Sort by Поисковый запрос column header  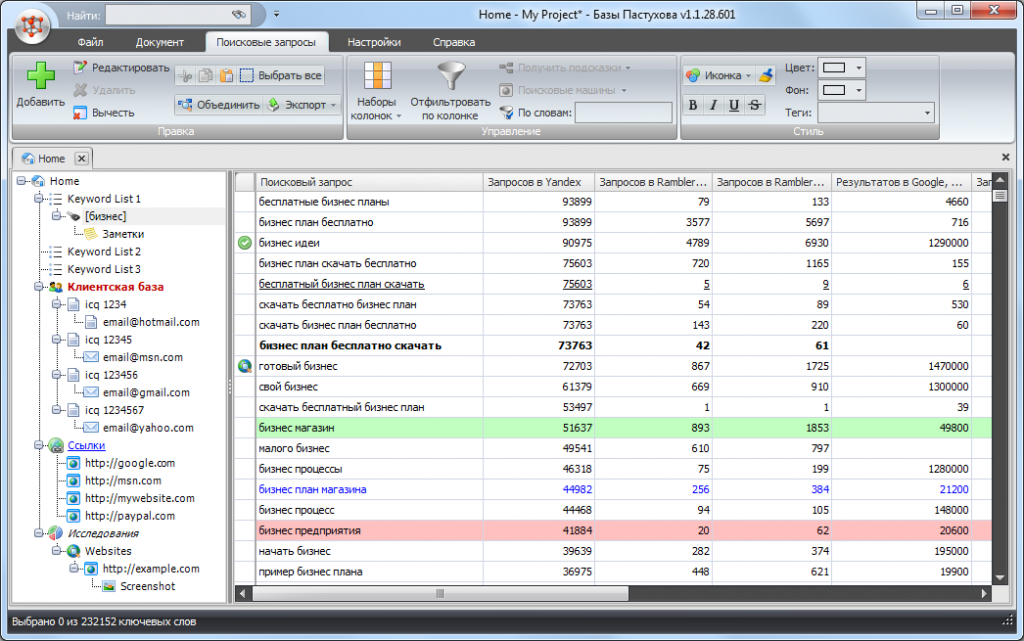[370, 182]
